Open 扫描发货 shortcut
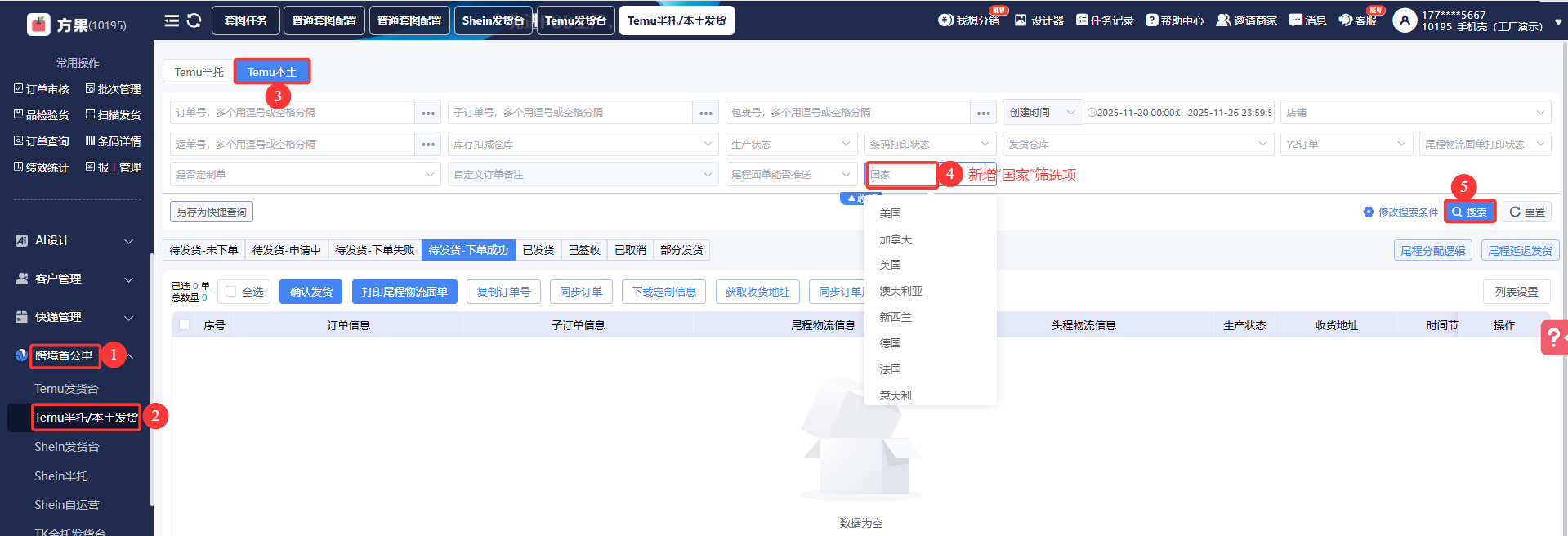Viewport: 1568px width, 536px height. (x=113, y=115)
